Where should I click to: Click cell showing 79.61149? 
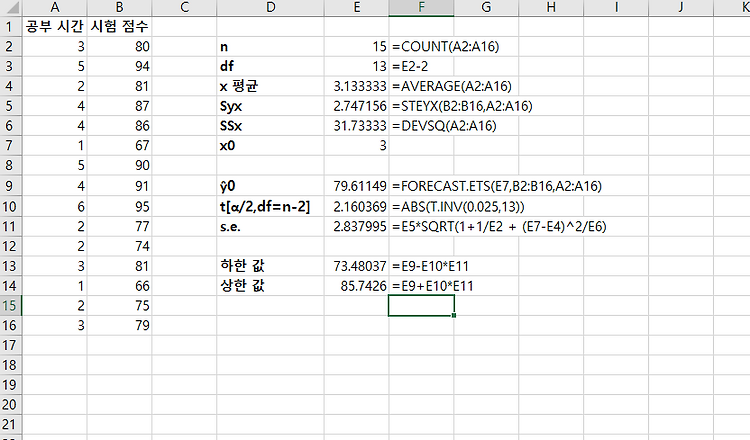tap(356, 186)
